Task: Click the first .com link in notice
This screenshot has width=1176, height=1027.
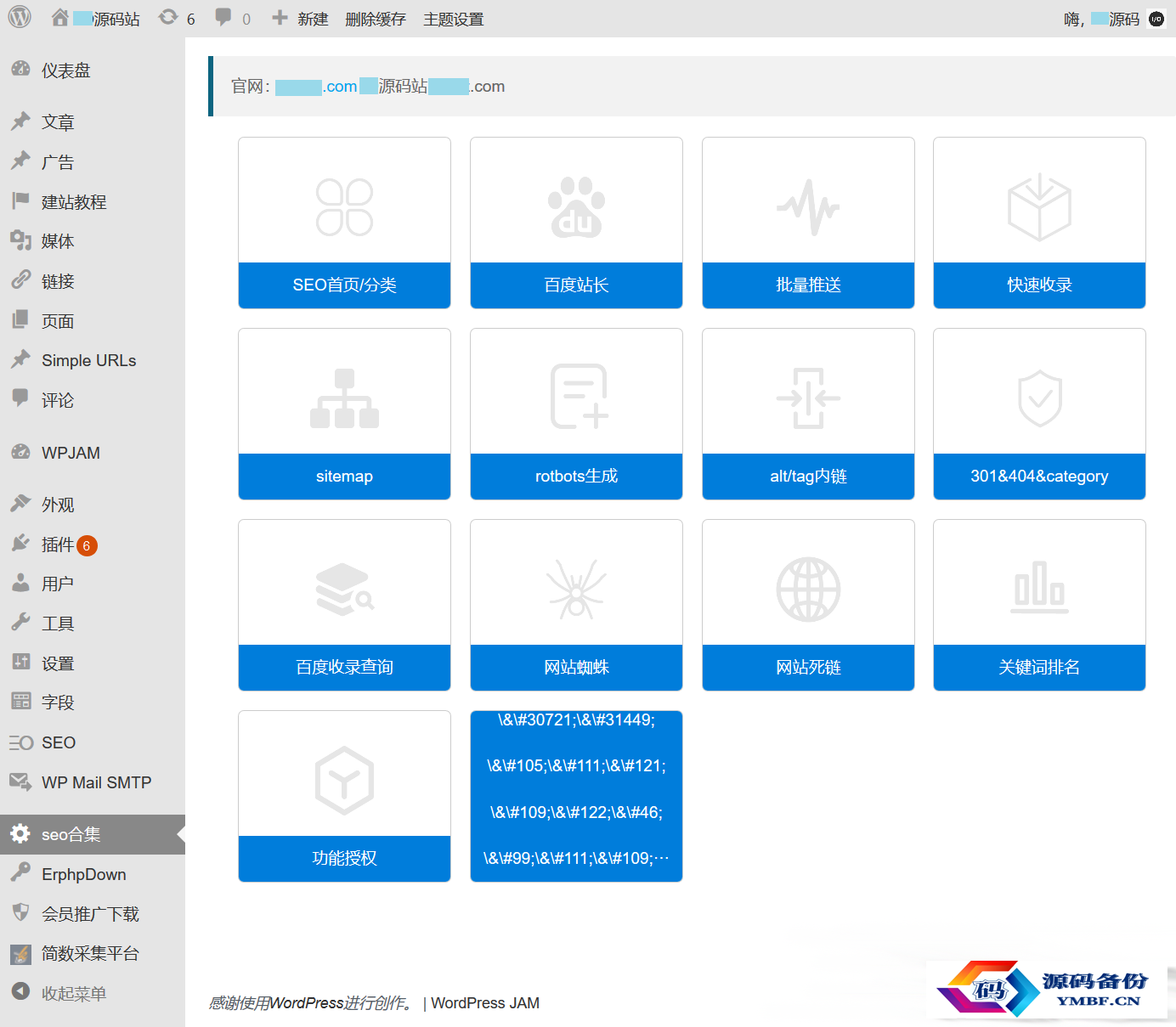Action: (x=316, y=87)
